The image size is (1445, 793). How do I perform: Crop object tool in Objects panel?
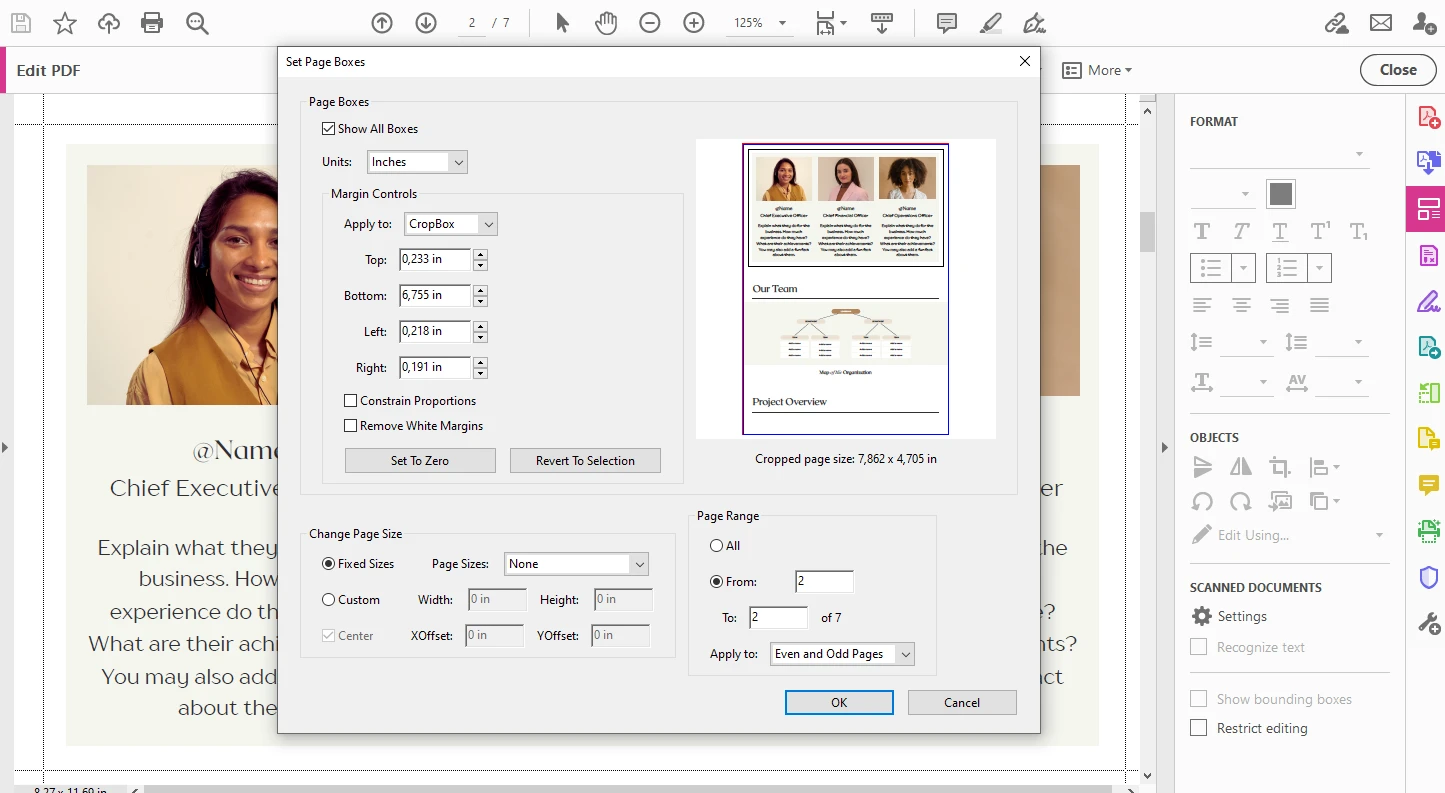pyautogui.click(x=1279, y=466)
